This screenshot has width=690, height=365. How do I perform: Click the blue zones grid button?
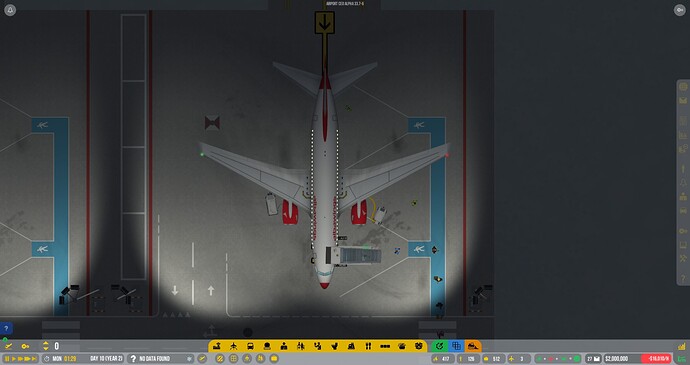456,347
